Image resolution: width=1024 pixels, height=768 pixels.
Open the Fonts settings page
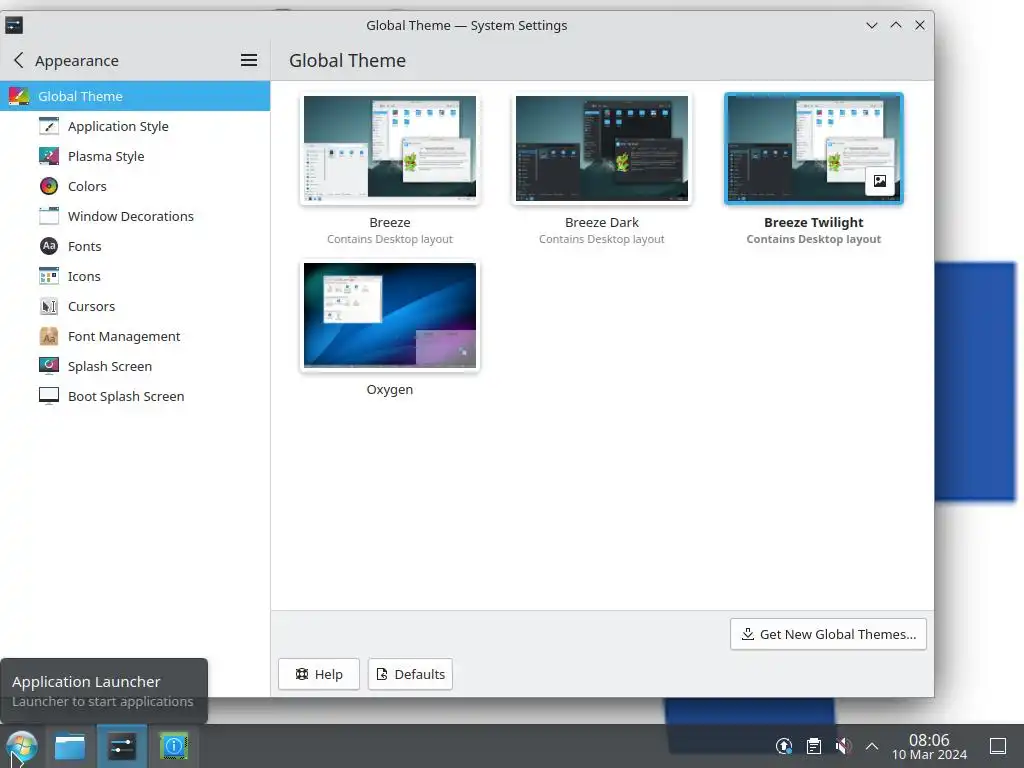point(135,246)
